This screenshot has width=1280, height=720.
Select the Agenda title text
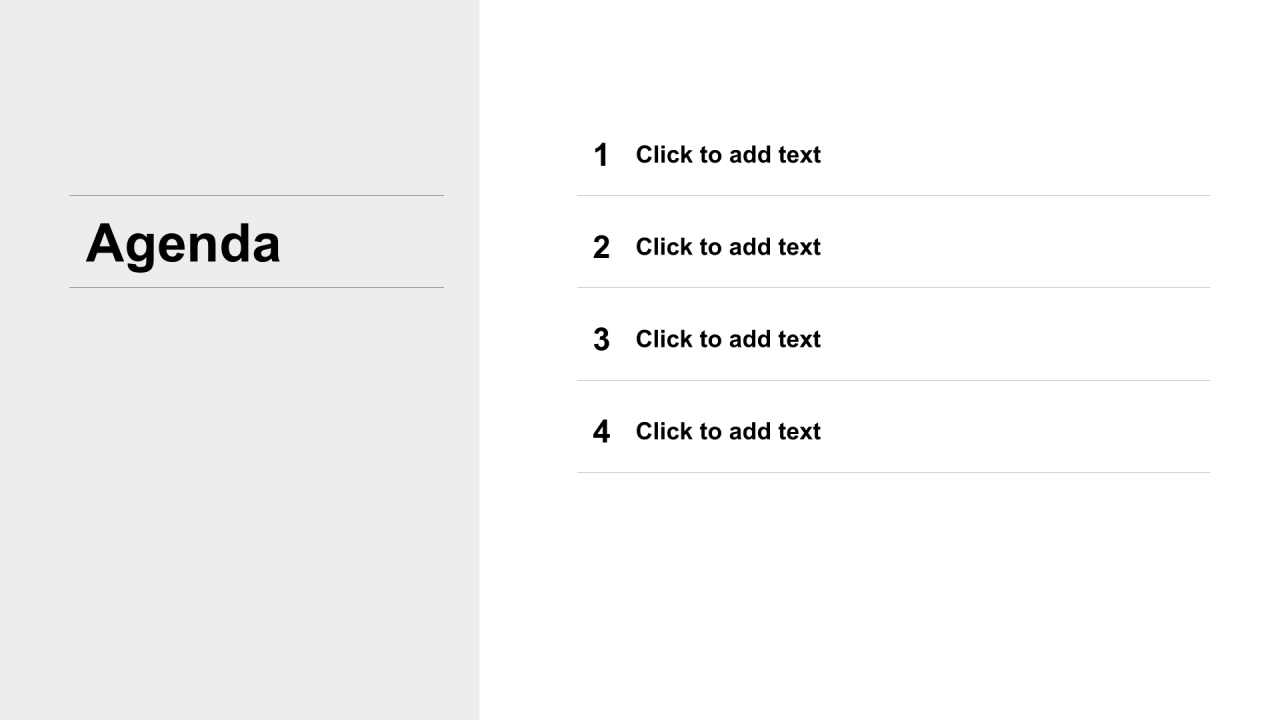[183, 243]
